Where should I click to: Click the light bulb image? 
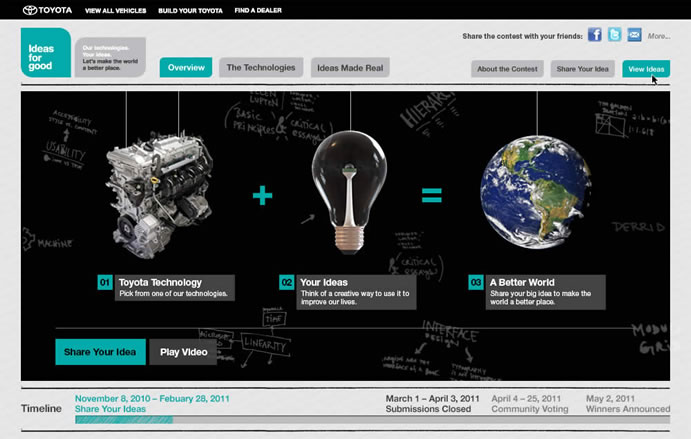(x=349, y=192)
